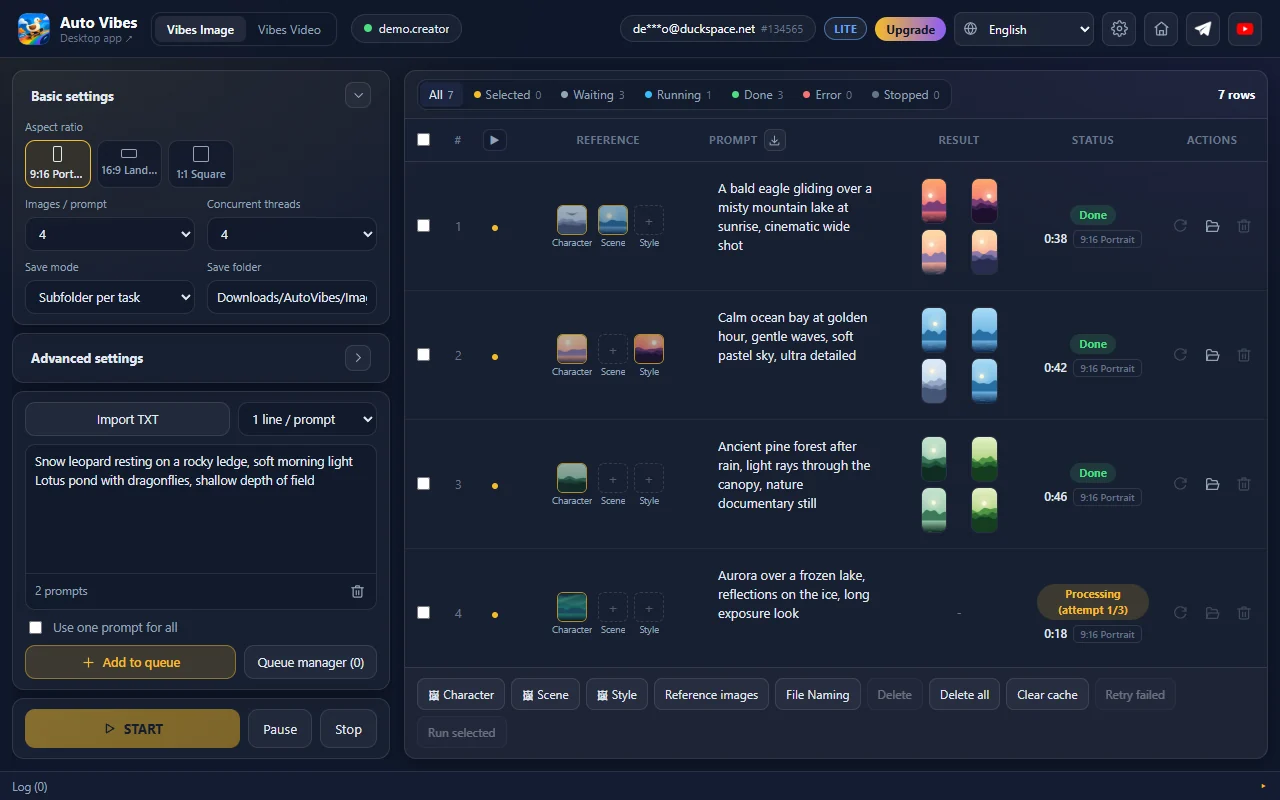This screenshot has width=1280, height=800.
Task: Click the home icon in header
Action: [1161, 29]
